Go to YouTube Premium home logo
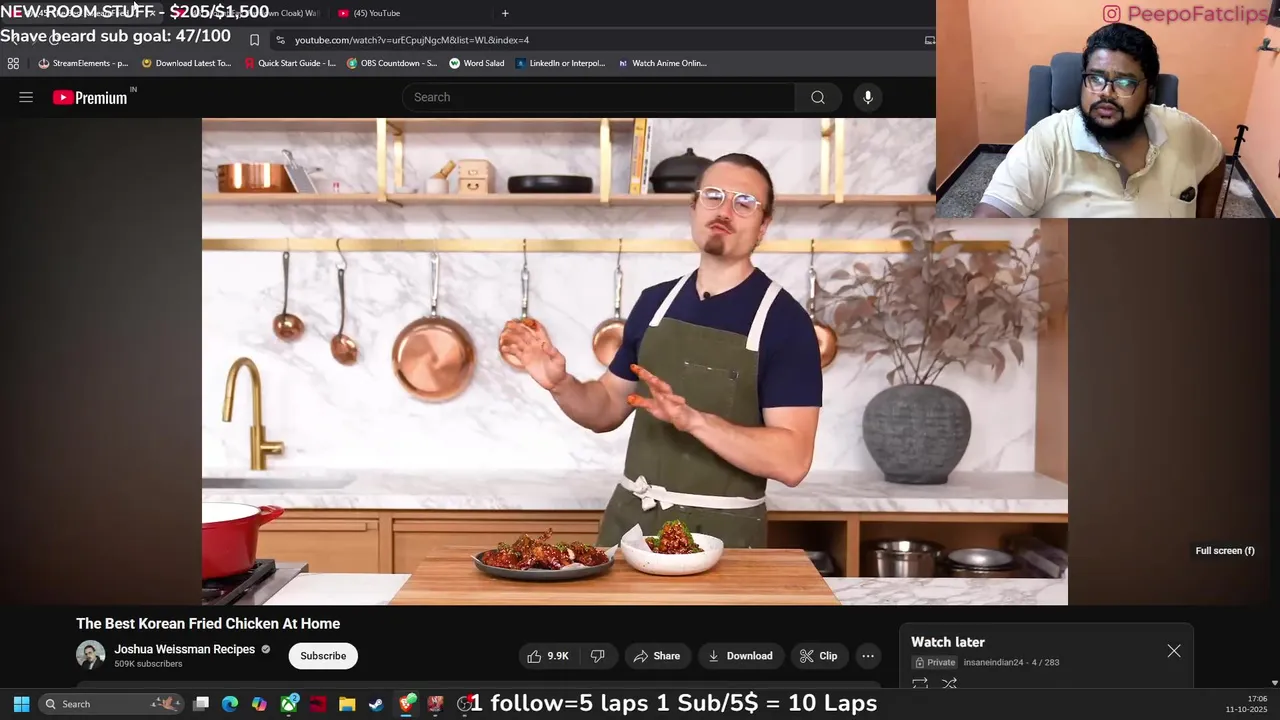Image resolution: width=1280 pixels, height=720 pixels. coord(90,97)
